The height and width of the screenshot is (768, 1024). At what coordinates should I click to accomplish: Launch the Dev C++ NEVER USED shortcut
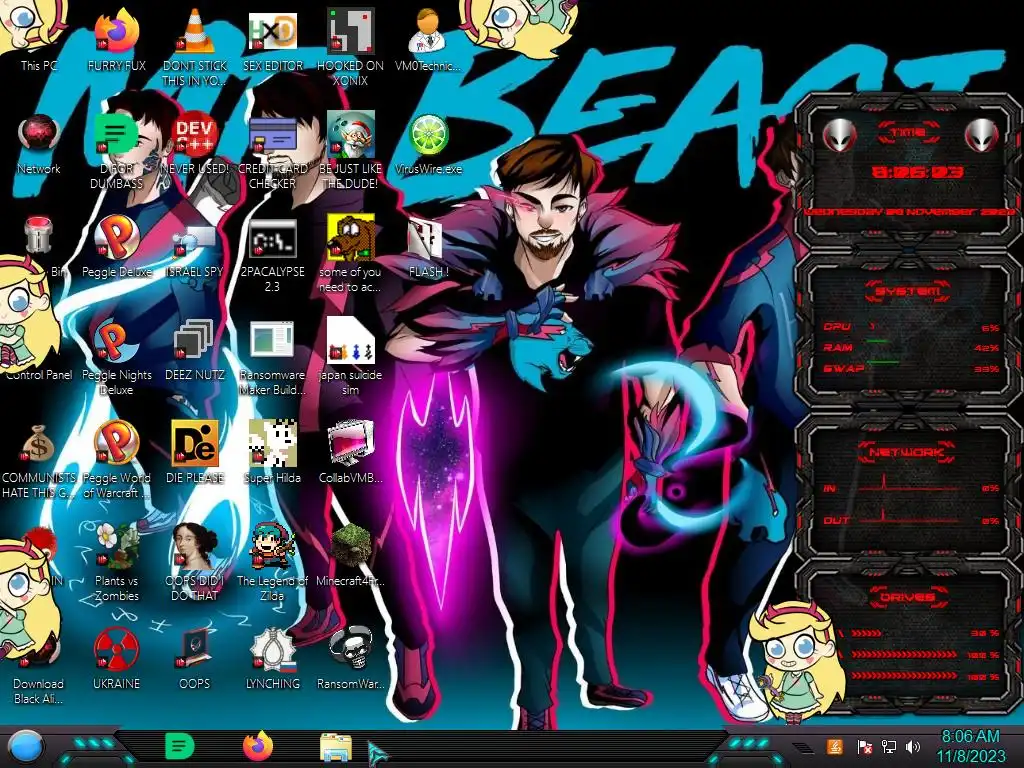coord(195,135)
